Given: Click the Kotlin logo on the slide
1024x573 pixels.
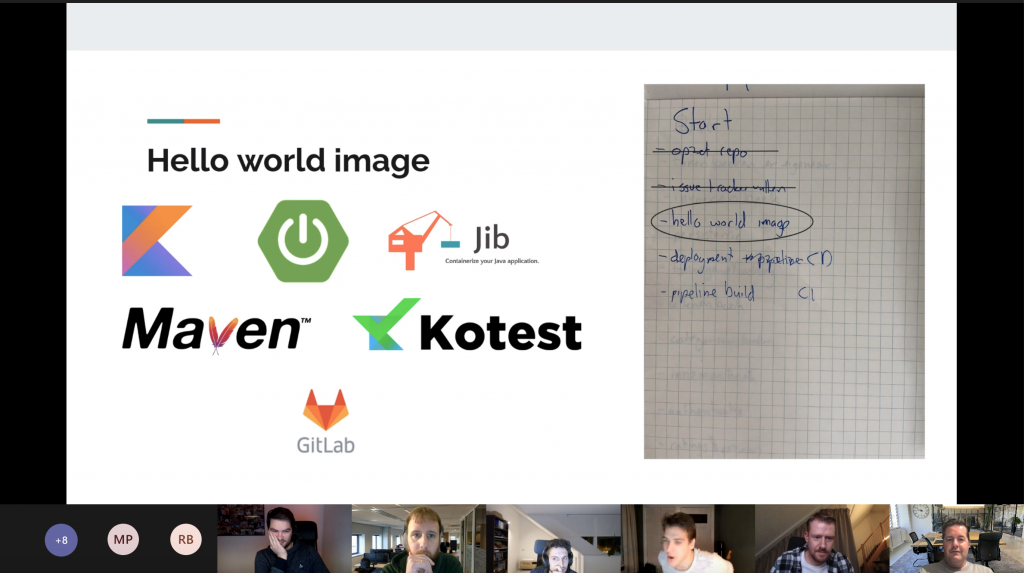Looking at the screenshot, I should coord(157,240).
